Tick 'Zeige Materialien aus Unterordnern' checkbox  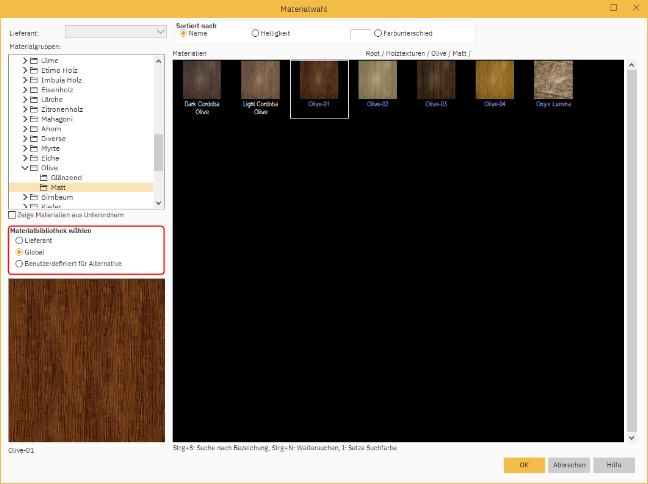[12, 215]
